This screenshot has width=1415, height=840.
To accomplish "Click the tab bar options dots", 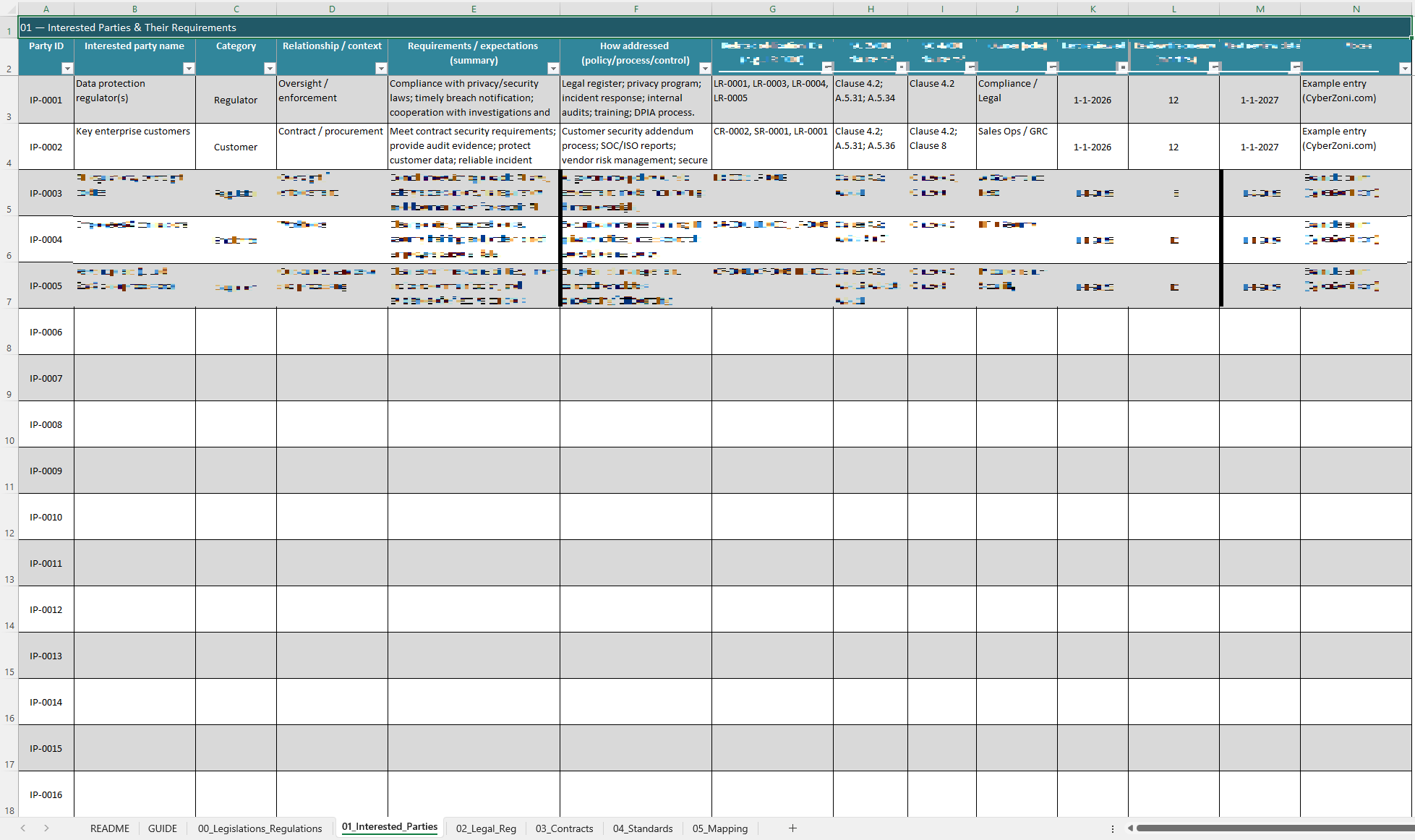I will click(1112, 828).
